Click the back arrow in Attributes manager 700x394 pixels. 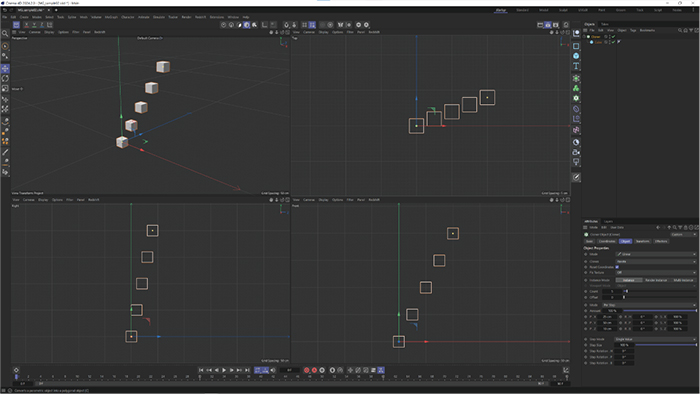pos(658,227)
